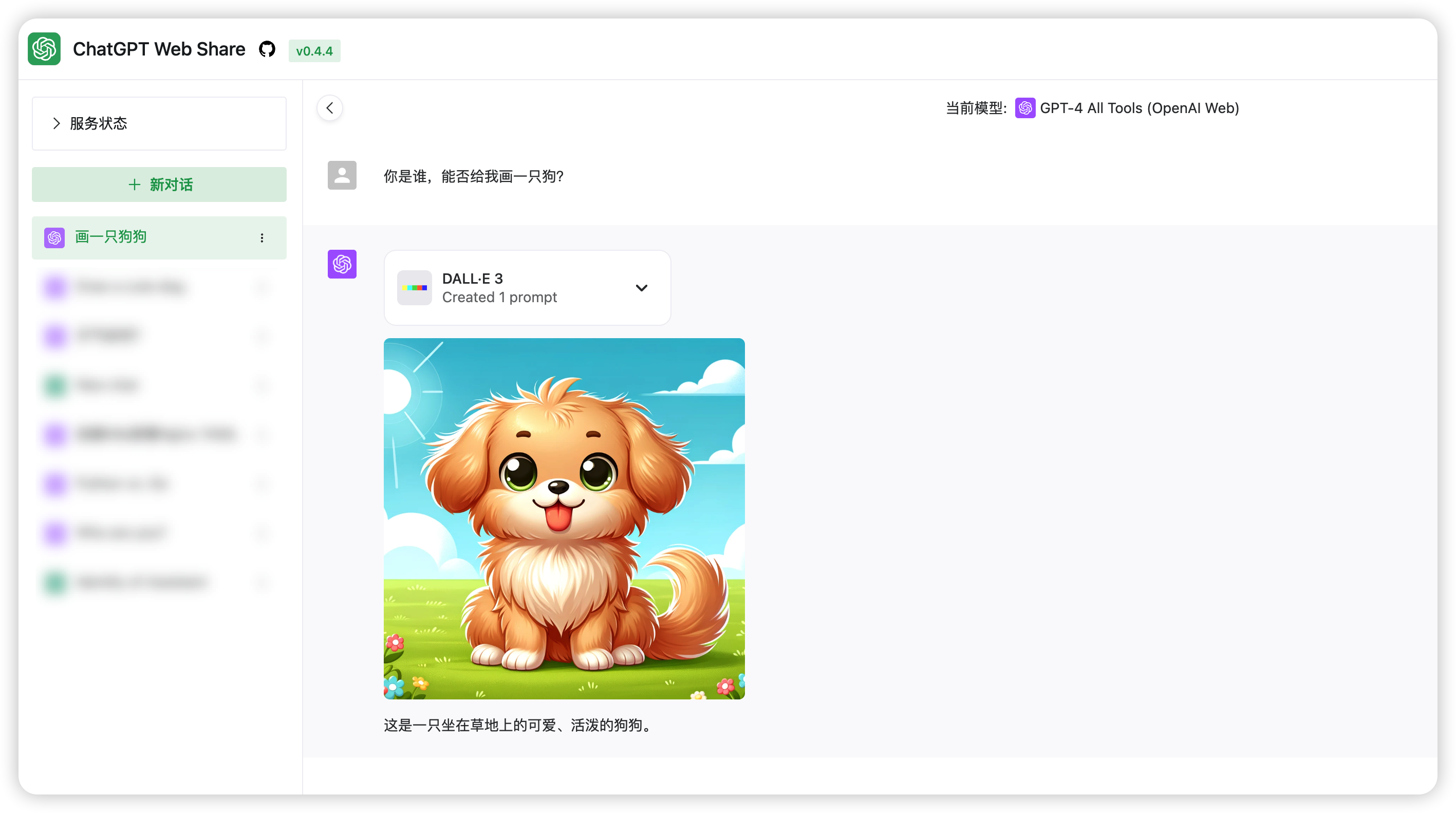The image size is (1456, 813).
Task: Click the user avatar icon
Action: click(x=342, y=175)
